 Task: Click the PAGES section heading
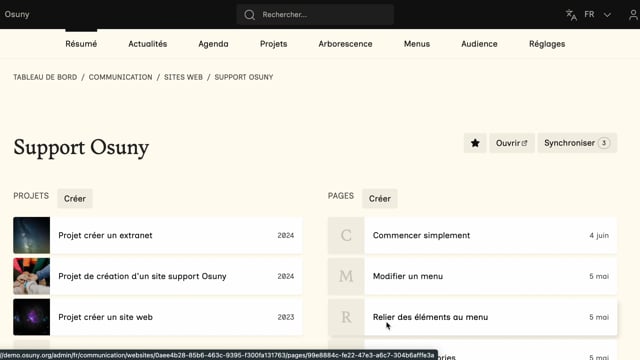point(341,196)
